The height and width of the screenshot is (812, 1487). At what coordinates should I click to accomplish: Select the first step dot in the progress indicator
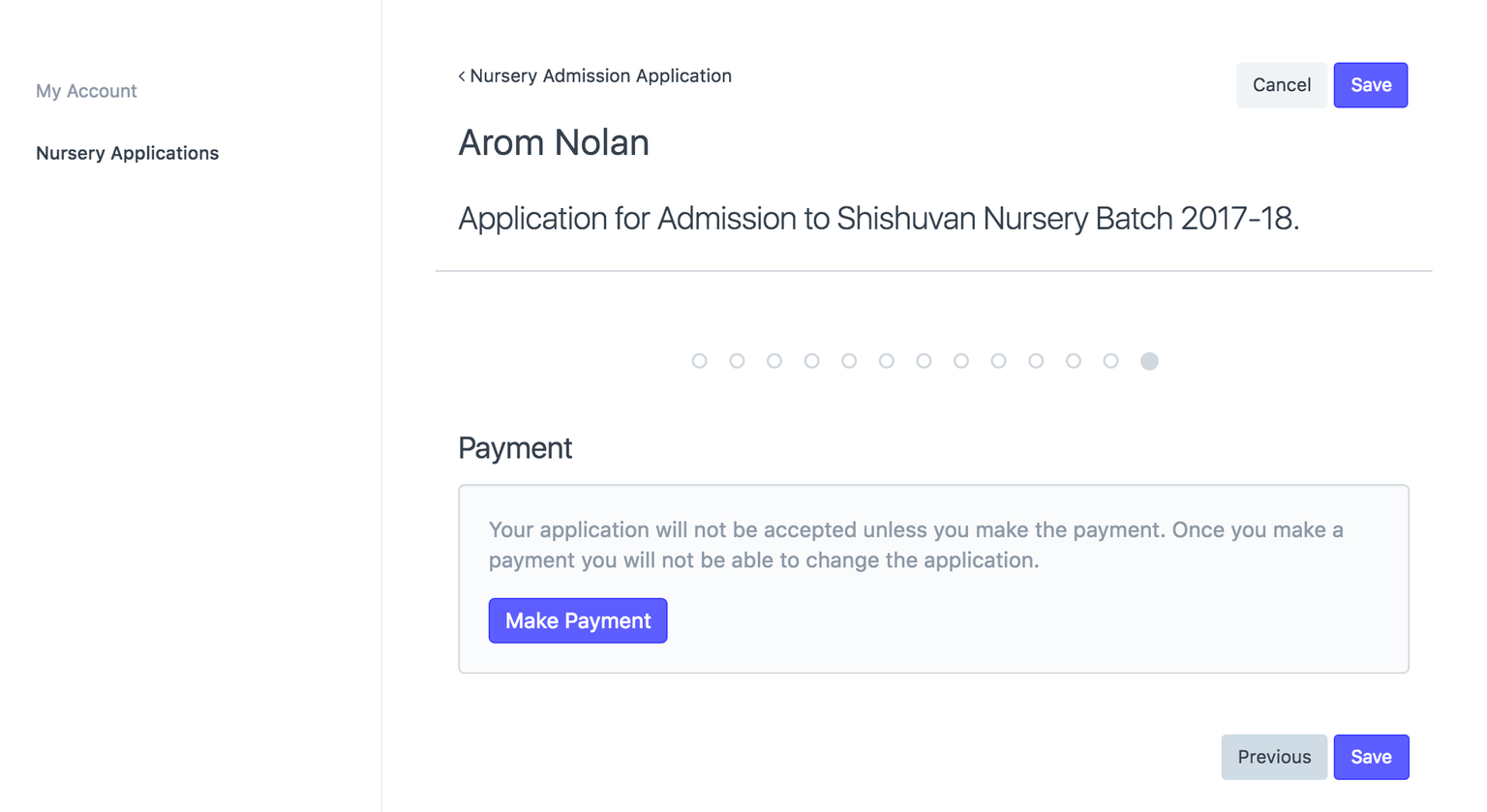699,360
